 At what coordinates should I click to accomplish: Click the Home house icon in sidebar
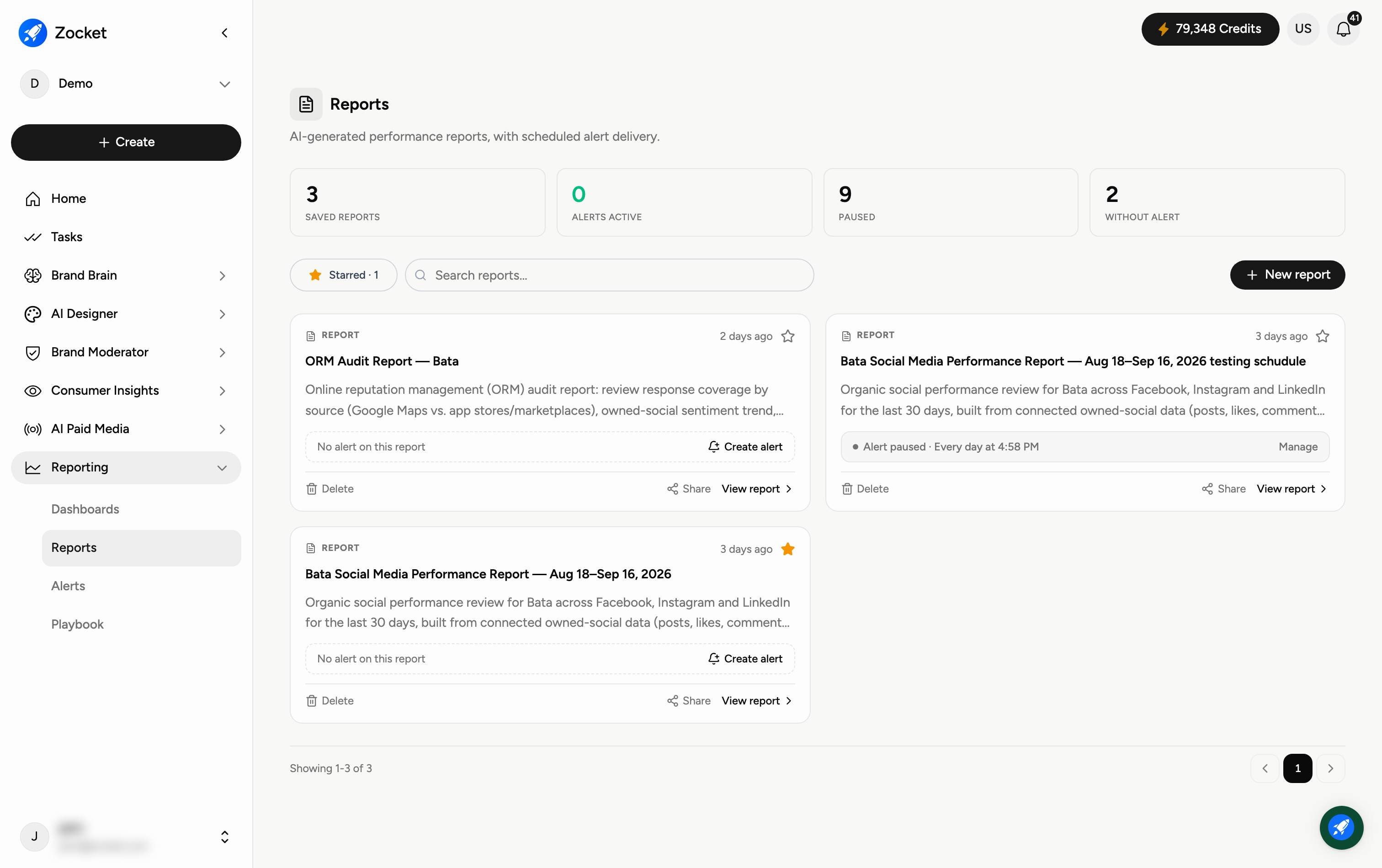(33, 199)
